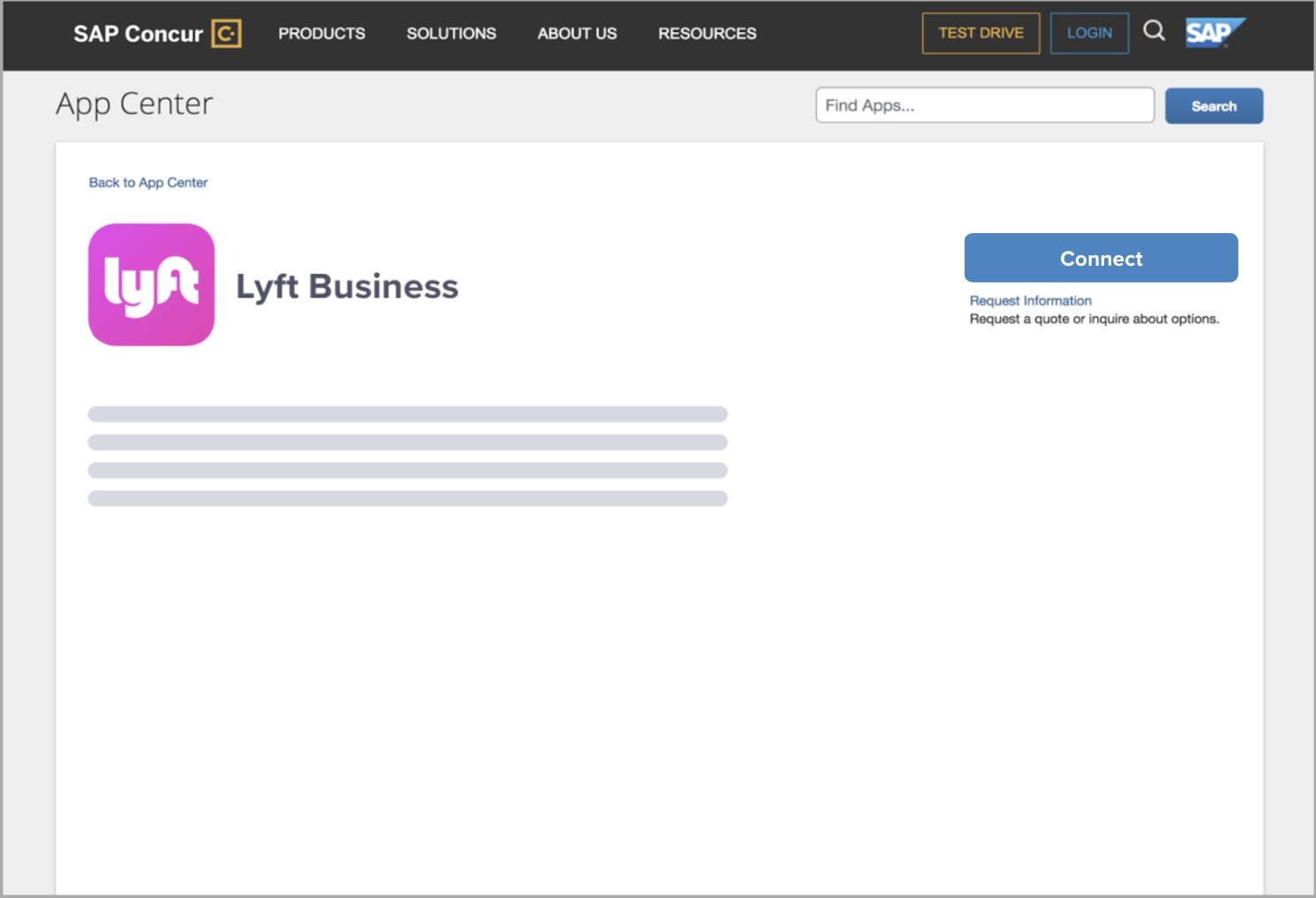Screen dimensions: 1316x898
Task: Open the Products menu
Action: tap(321, 34)
